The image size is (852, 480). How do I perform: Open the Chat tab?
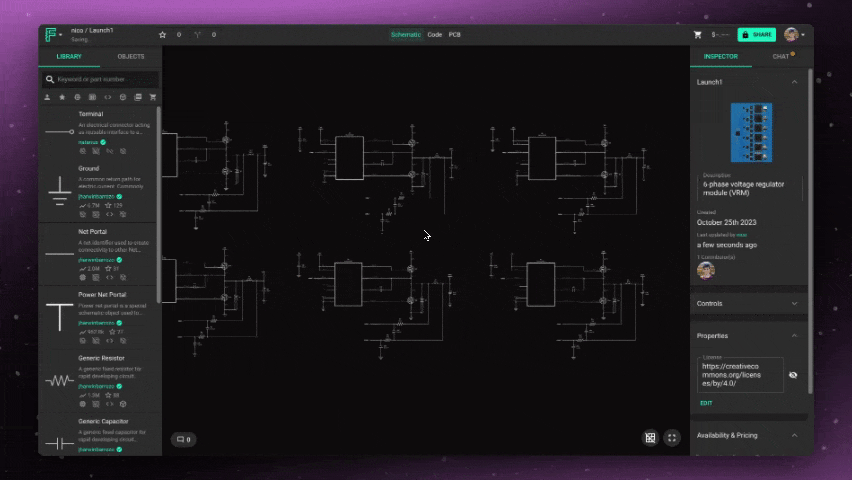pyautogui.click(x=780, y=57)
